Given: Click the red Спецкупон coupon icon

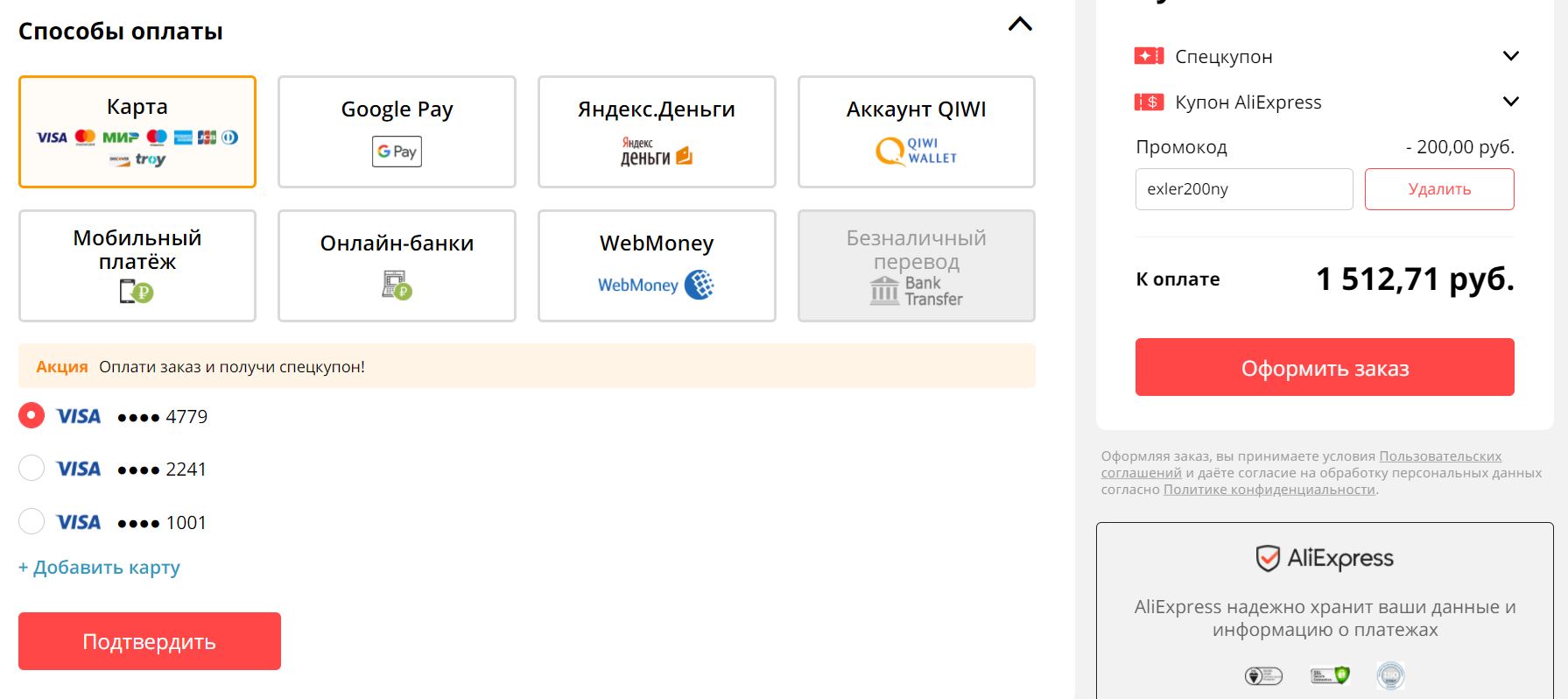Looking at the screenshot, I should (x=1149, y=56).
